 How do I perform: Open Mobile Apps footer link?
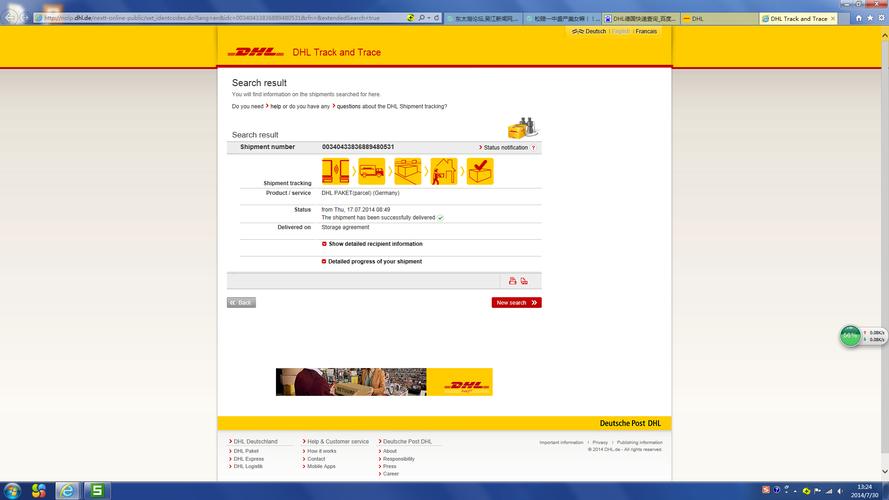[x=319, y=466]
